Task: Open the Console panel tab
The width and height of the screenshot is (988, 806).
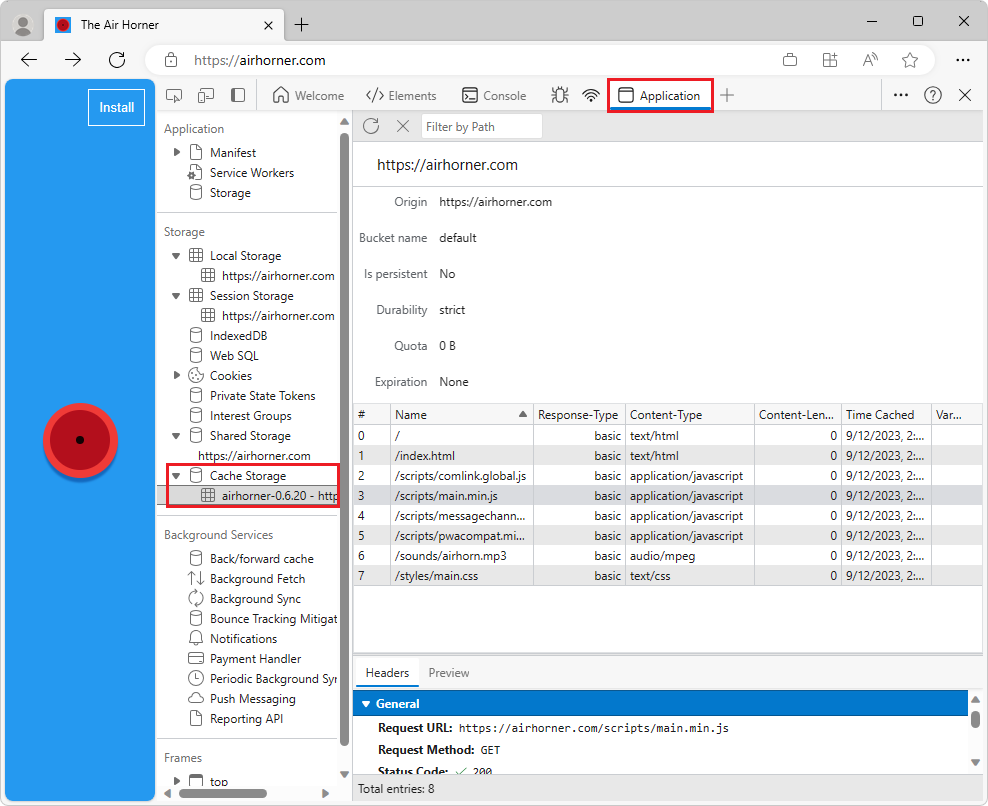Action: click(494, 95)
